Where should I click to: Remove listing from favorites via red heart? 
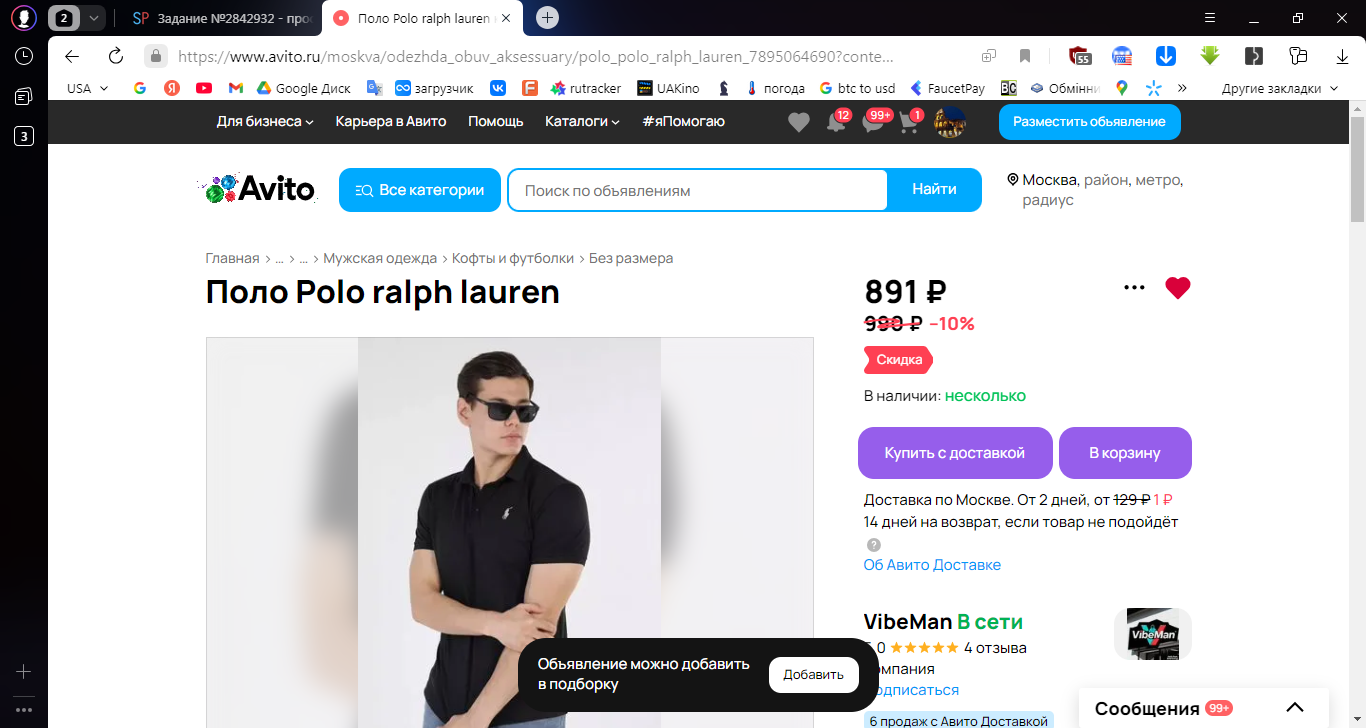(1178, 288)
